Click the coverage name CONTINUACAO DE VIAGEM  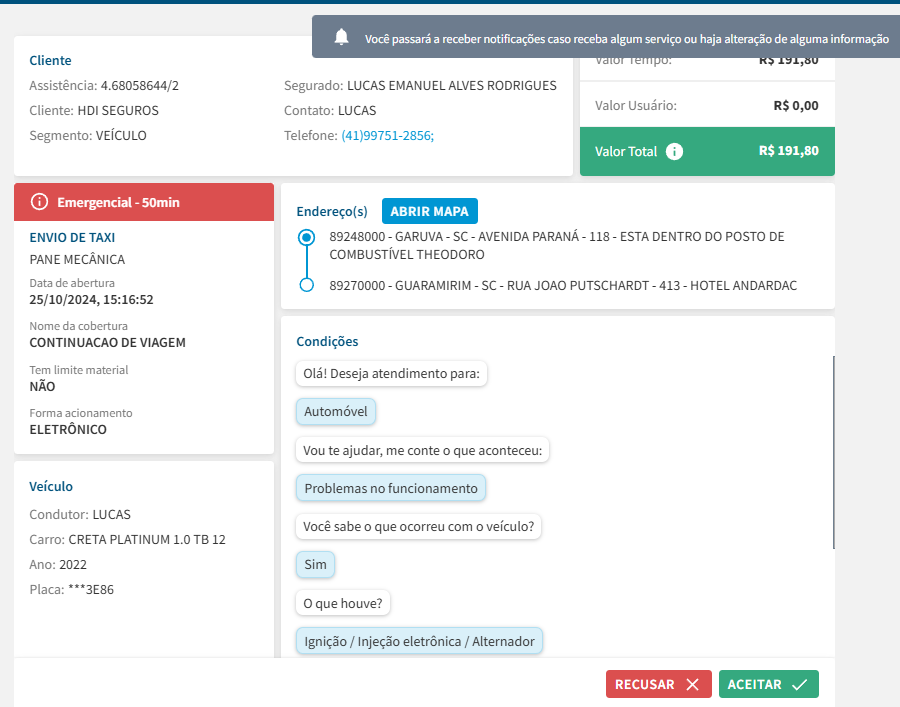click(107, 343)
